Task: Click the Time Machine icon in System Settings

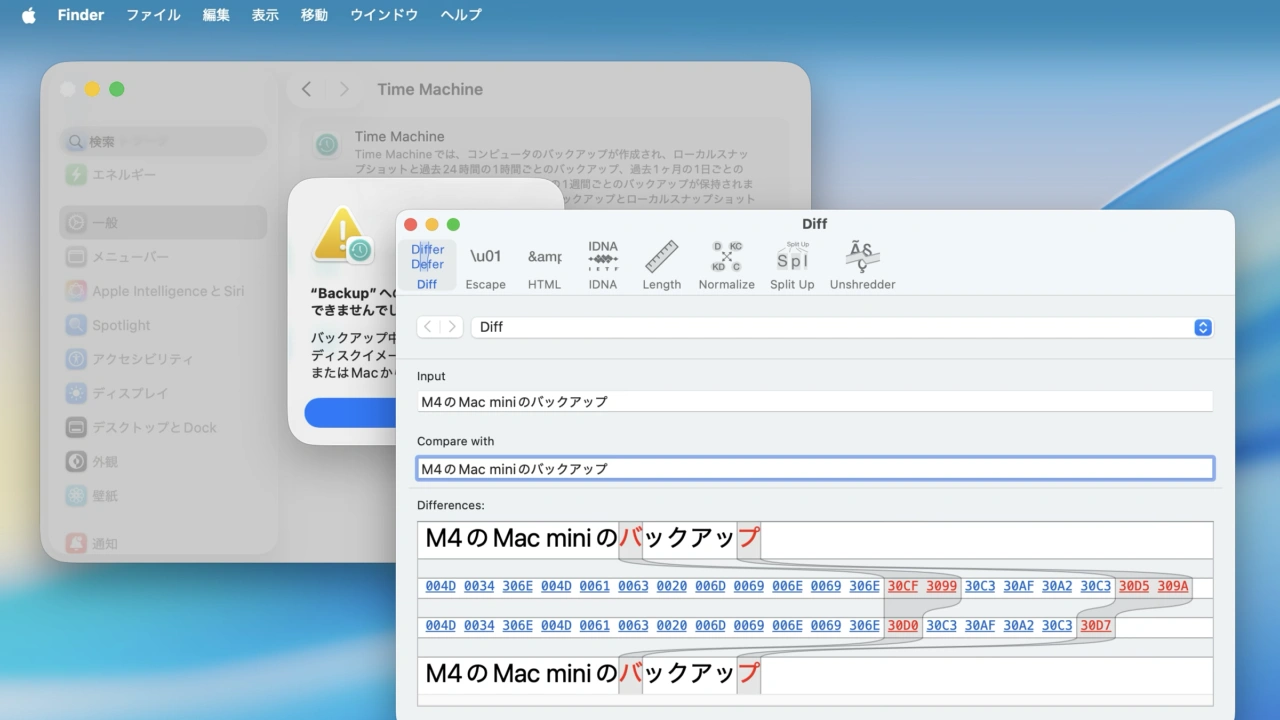Action: 326,145
